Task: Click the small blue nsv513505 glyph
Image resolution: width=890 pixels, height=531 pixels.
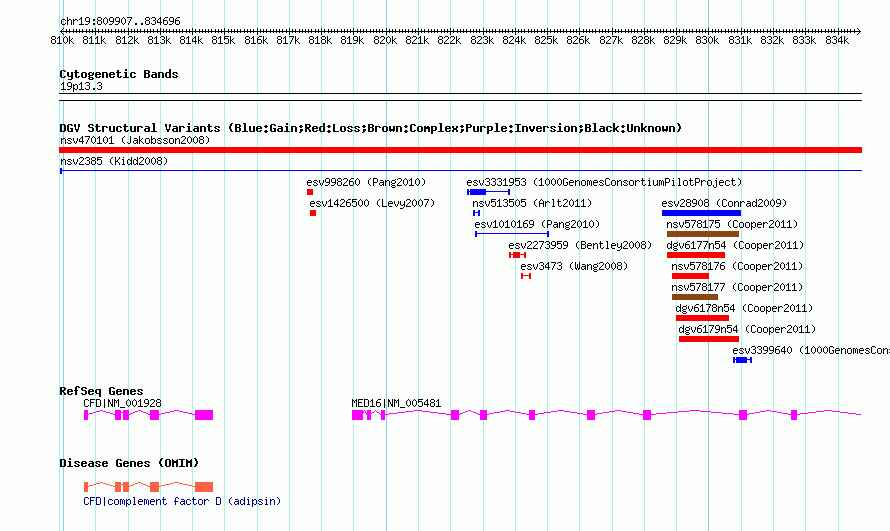Action: (476, 213)
